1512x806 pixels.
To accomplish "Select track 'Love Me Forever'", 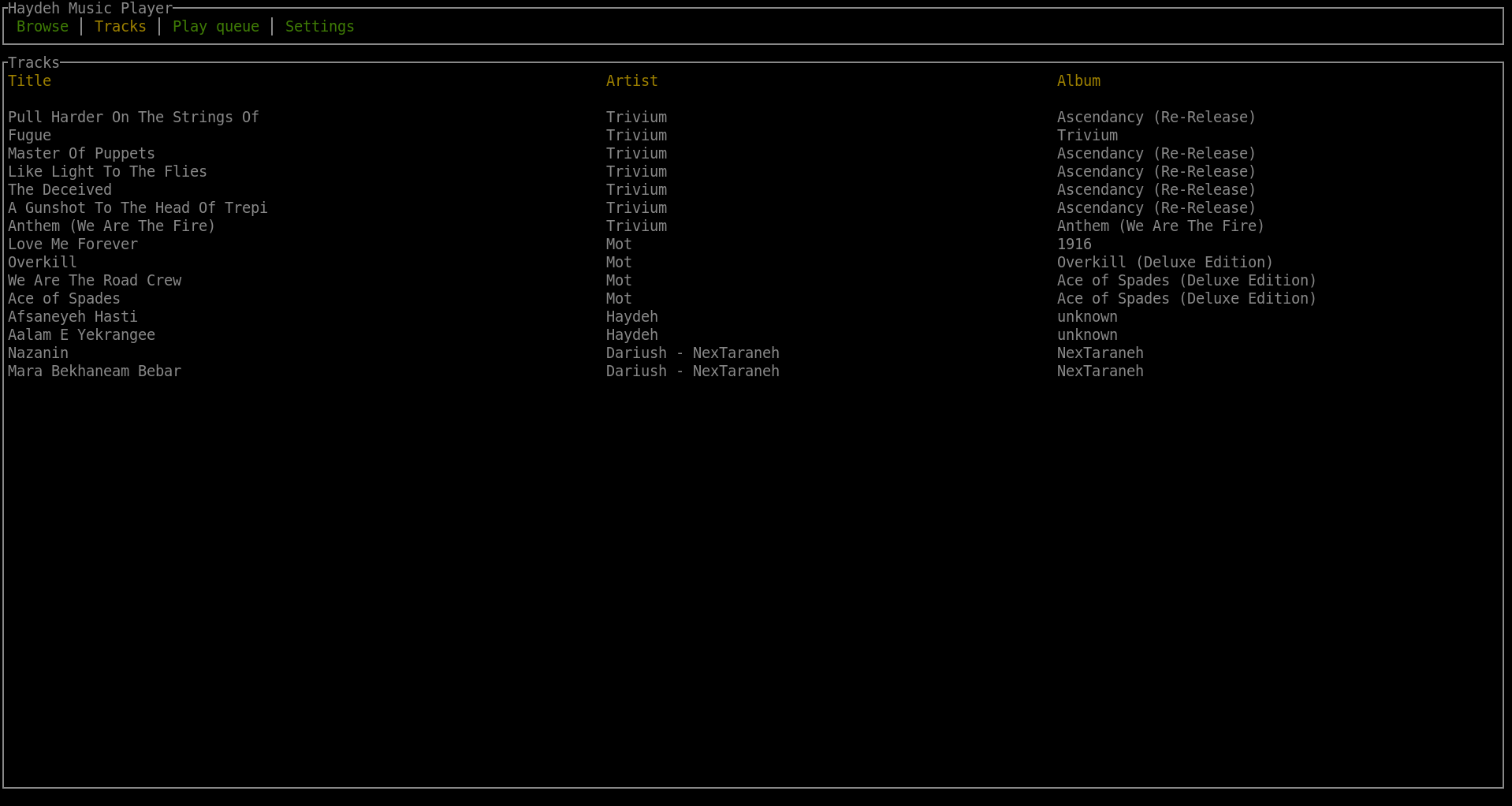I will [x=73, y=244].
